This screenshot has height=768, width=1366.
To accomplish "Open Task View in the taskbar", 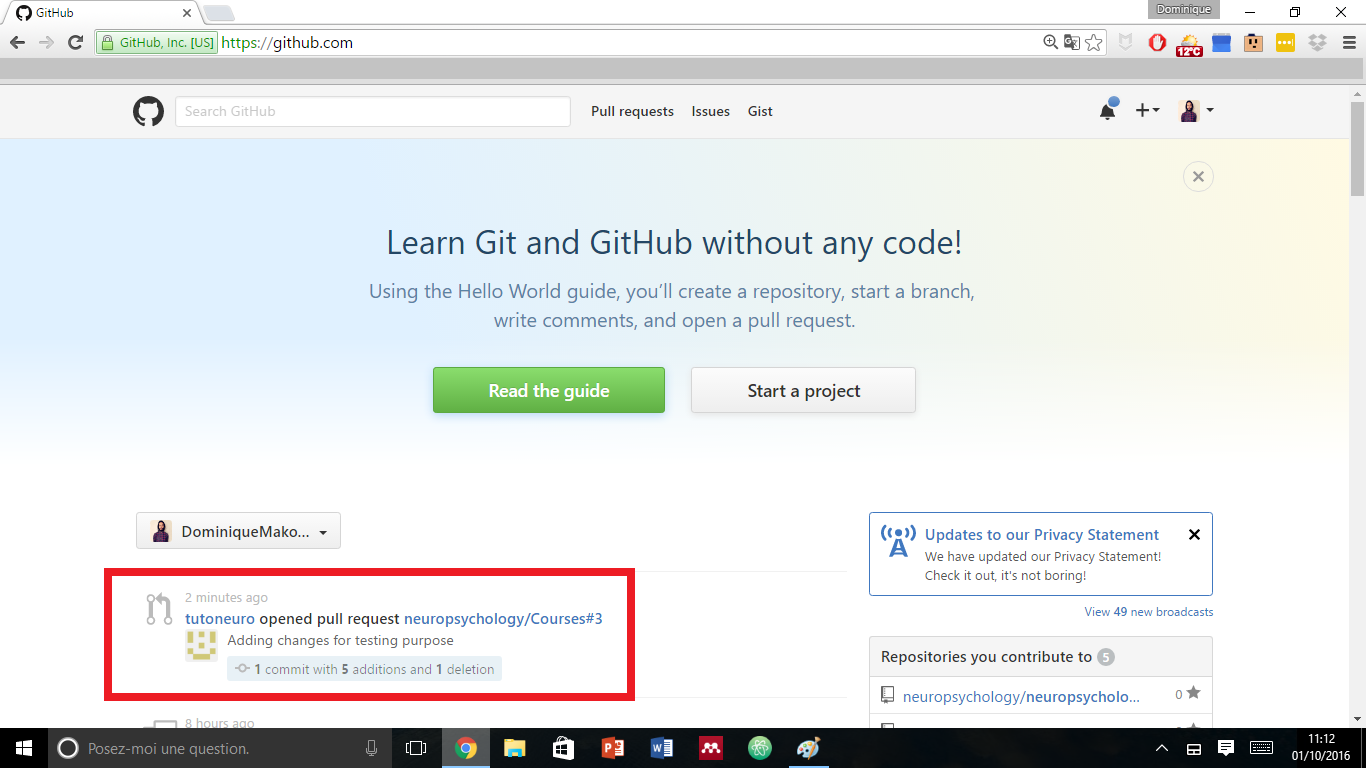I will pyautogui.click(x=416, y=748).
